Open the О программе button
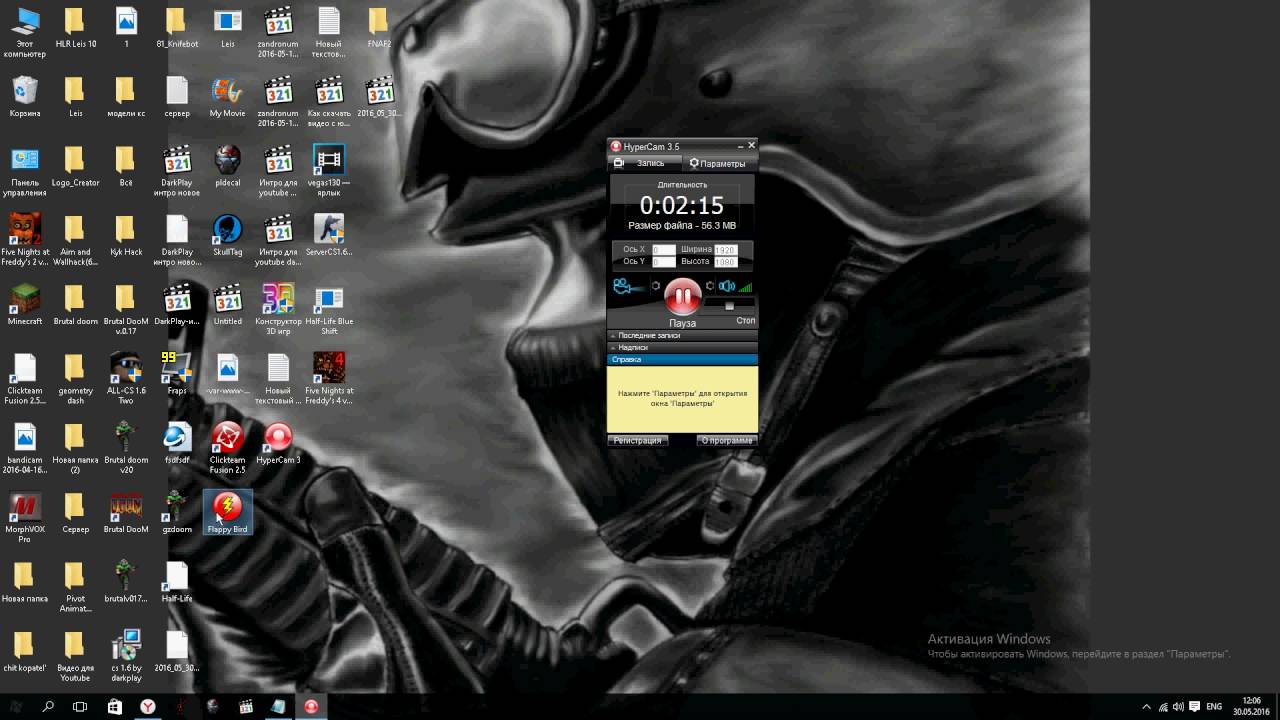1280x720 pixels. pyautogui.click(x=726, y=440)
